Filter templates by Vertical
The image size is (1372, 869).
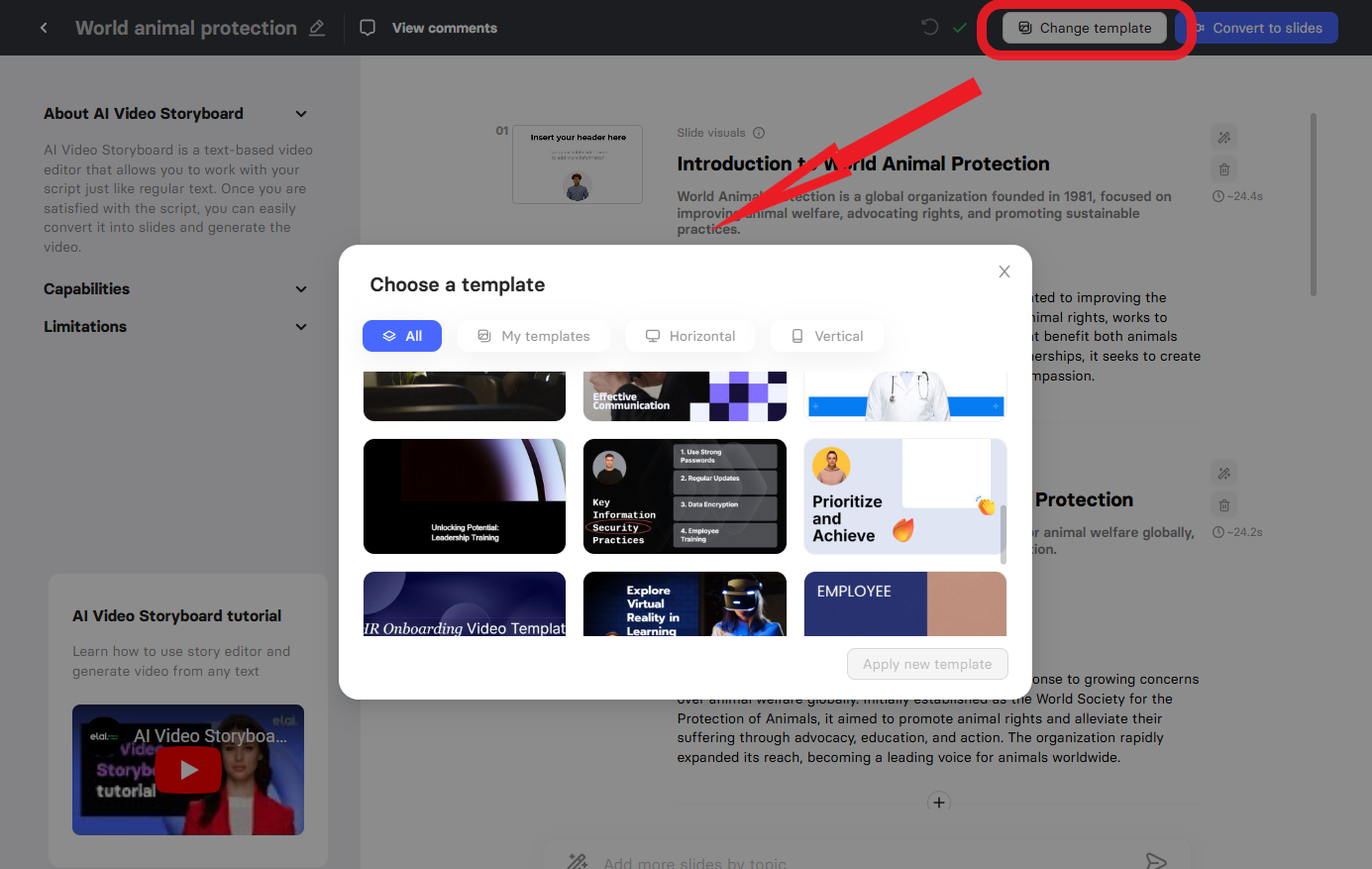827,336
